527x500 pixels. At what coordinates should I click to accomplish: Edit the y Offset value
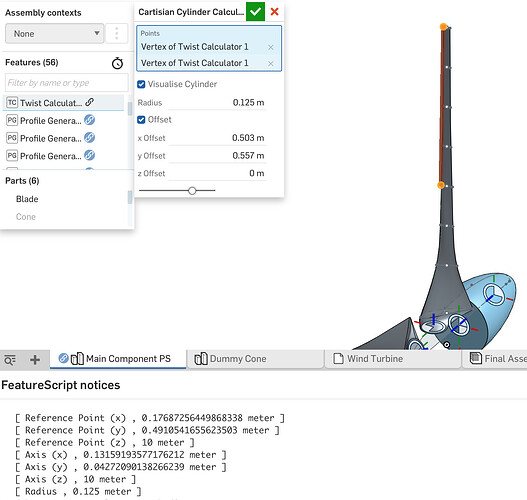(x=217, y=156)
